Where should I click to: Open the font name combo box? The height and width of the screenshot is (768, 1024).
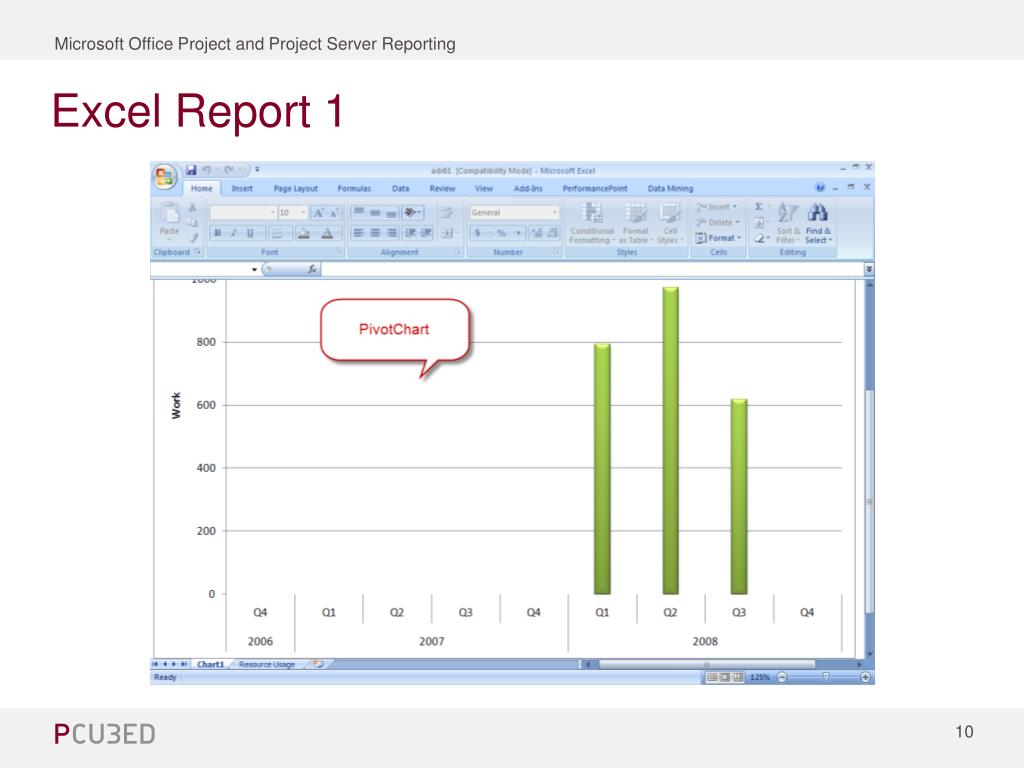(x=243, y=213)
